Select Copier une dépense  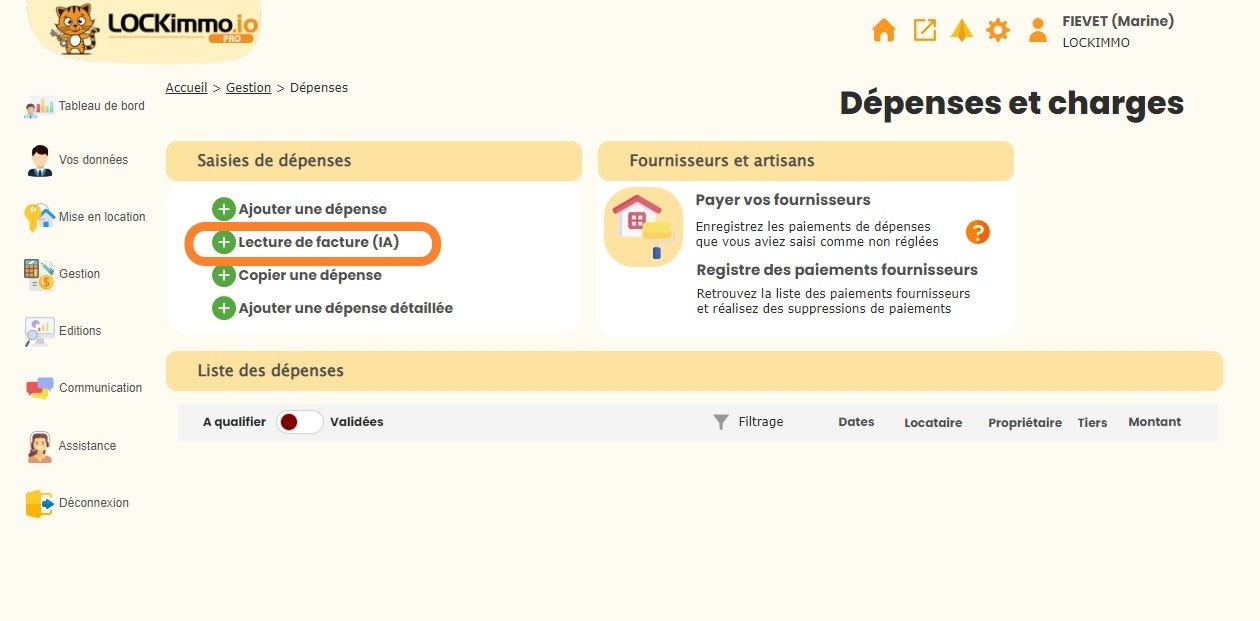[x=309, y=275]
